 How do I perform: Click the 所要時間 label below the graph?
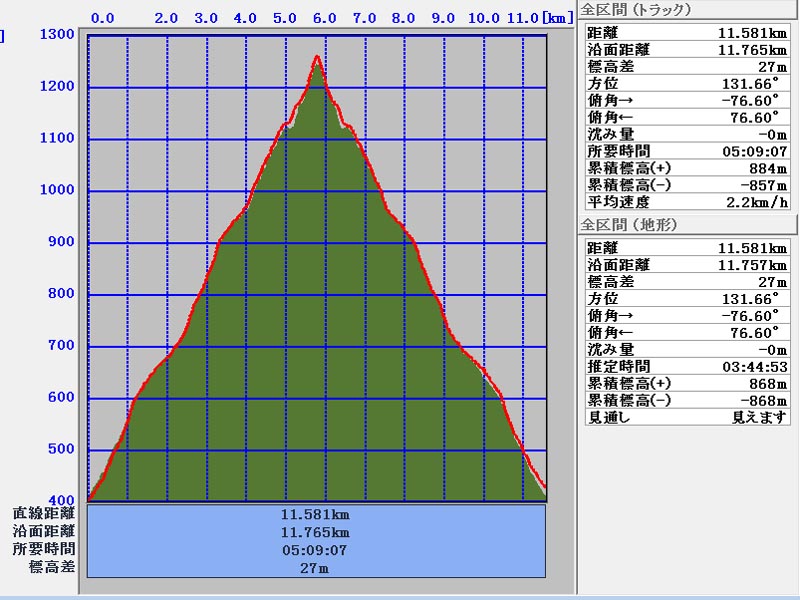(x=44, y=550)
